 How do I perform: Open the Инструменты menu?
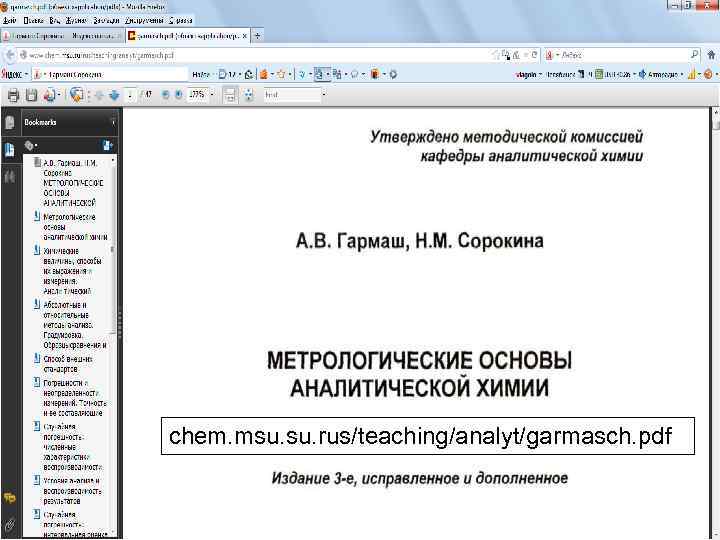(x=144, y=20)
